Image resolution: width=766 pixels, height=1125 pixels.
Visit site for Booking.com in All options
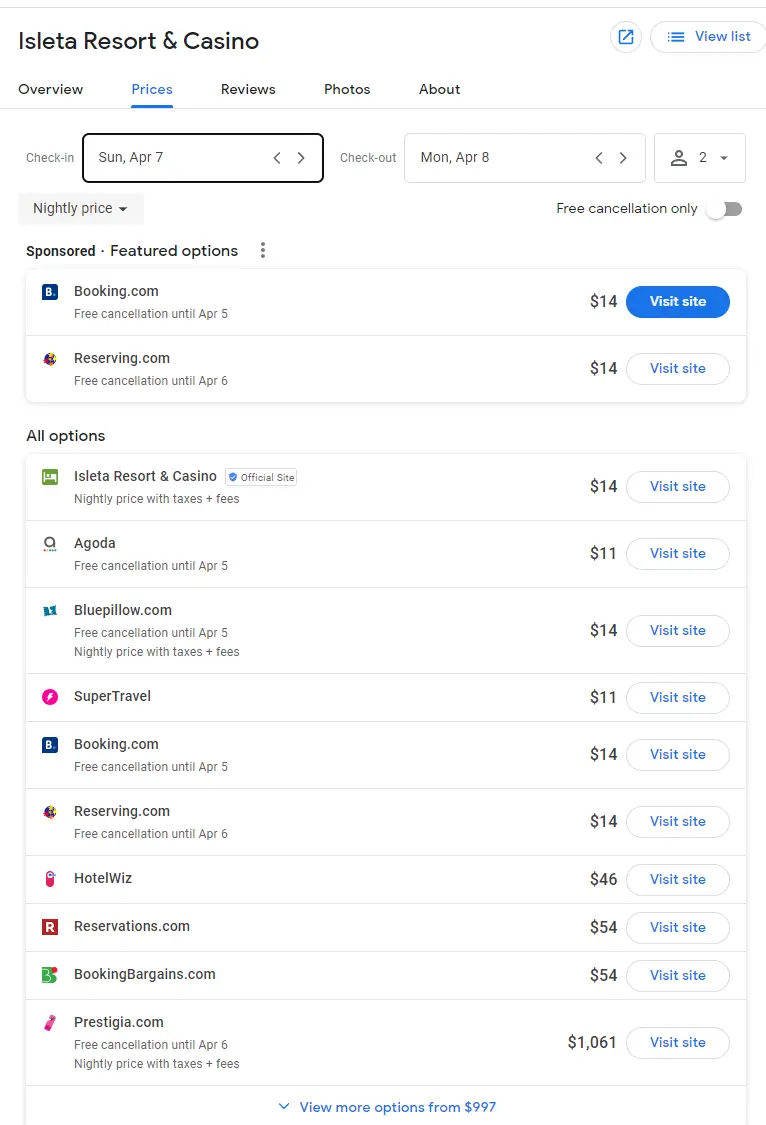pyautogui.click(x=678, y=755)
